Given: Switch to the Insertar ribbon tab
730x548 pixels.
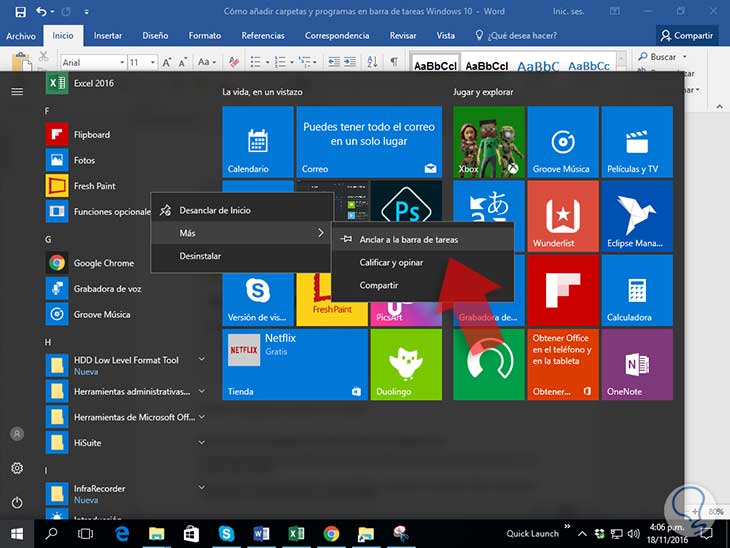Looking at the screenshot, I should (x=108, y=36).
